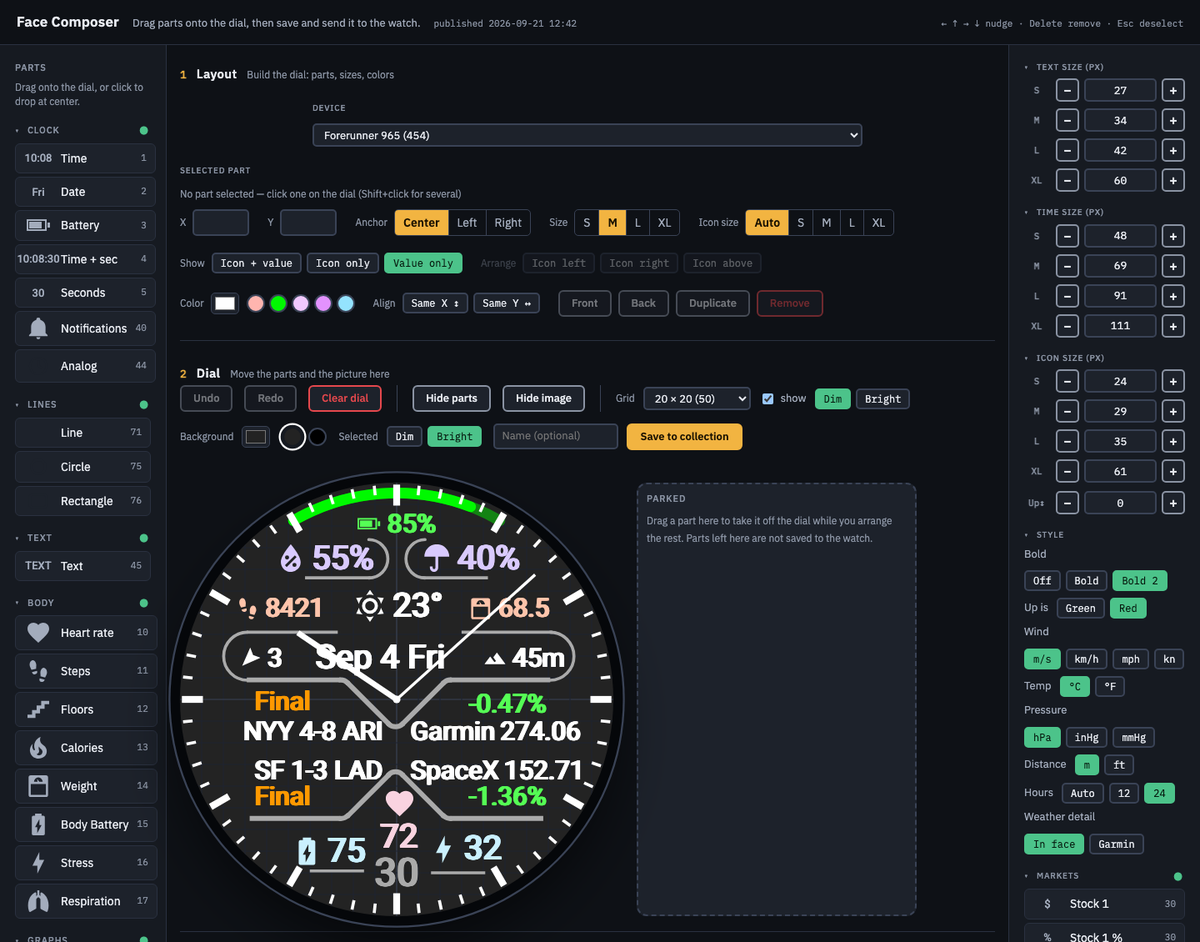Increase text size S value
This screenshot has width=1200, height=942.
[x=1173, y=90]
